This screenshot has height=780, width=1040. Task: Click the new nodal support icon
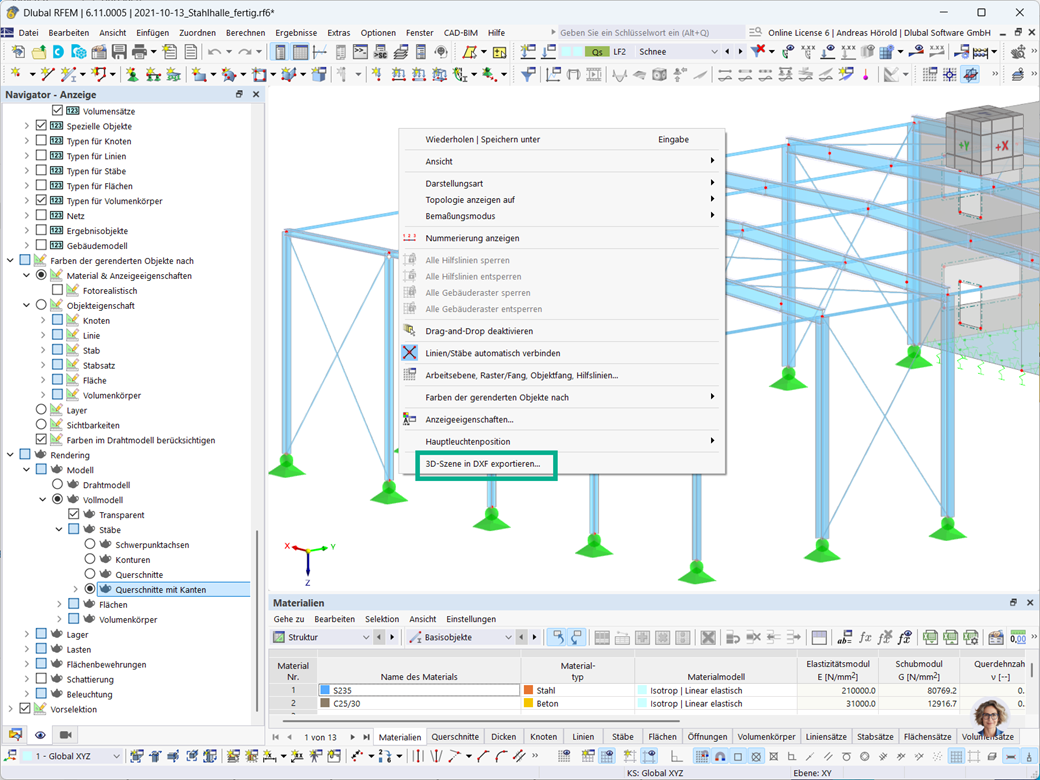click(133, 74)
